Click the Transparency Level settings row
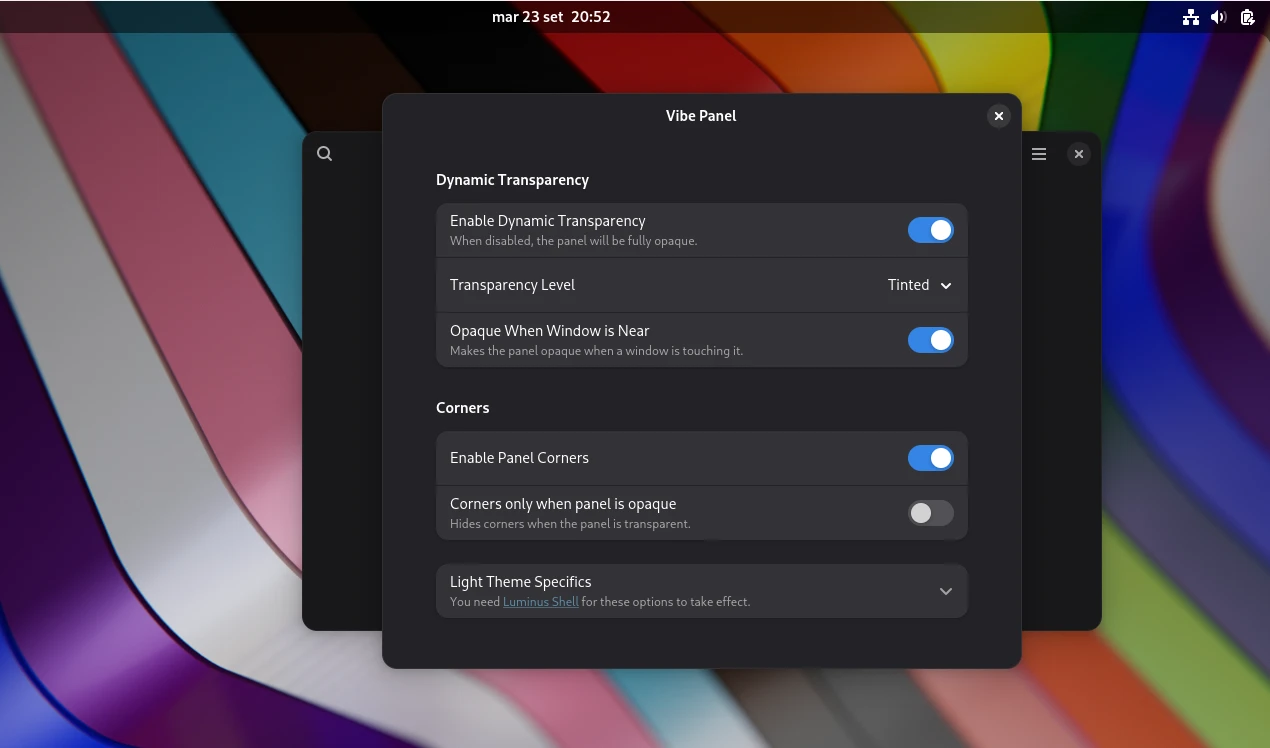The image size is (1270, 748). 700,285
